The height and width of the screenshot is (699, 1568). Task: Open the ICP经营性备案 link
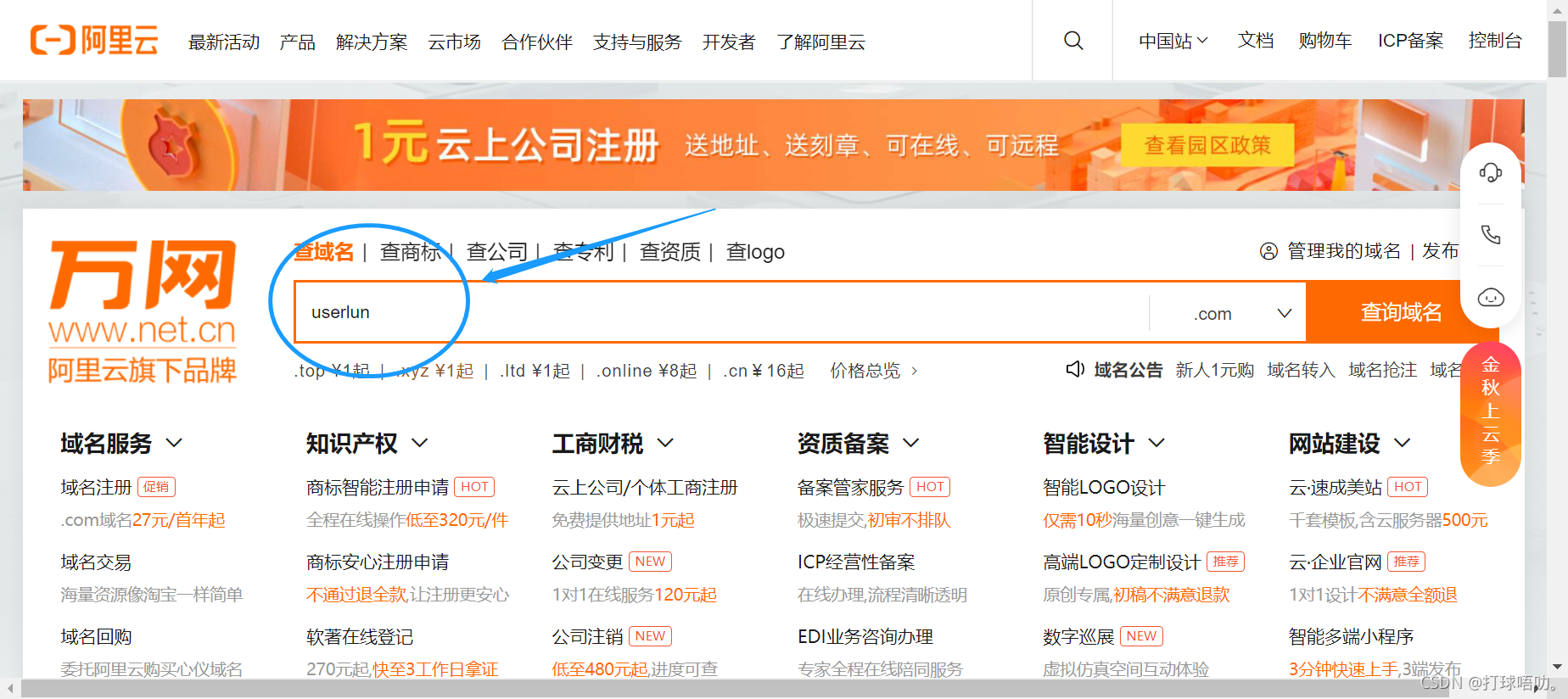coord(856,562)
